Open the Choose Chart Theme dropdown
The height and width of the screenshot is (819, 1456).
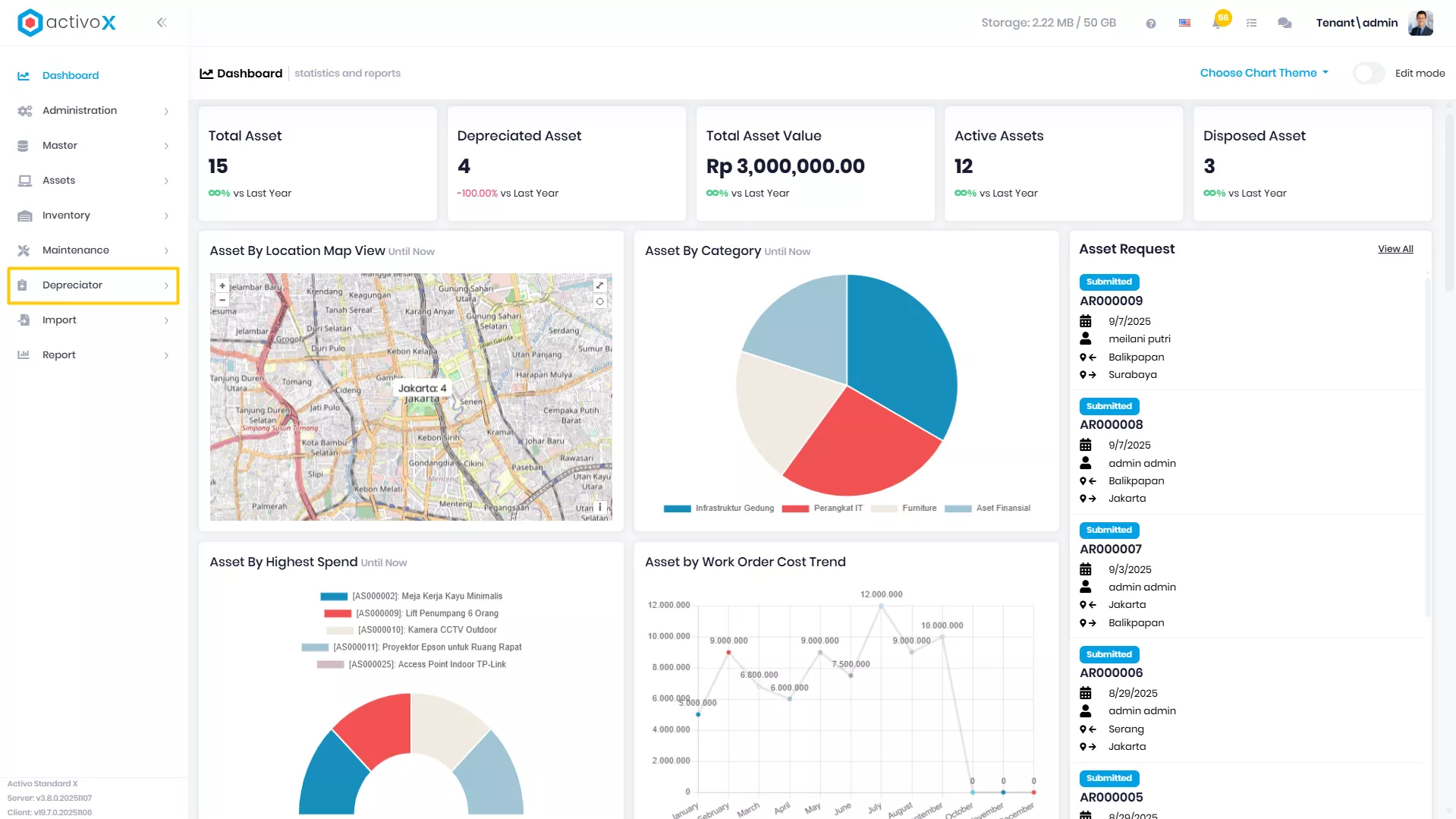click(1264, 73)
